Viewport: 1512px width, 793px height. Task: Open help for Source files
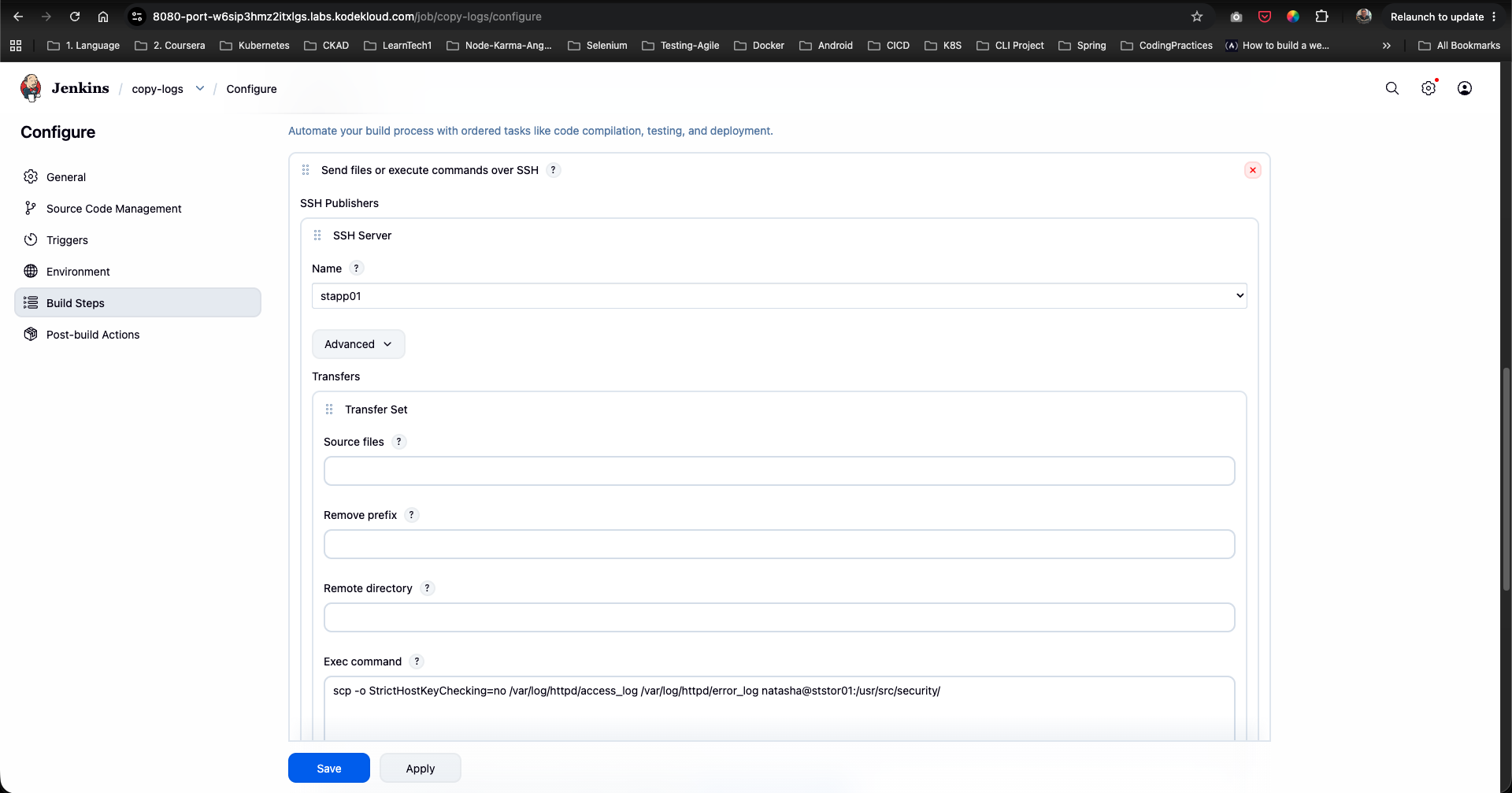399,442
